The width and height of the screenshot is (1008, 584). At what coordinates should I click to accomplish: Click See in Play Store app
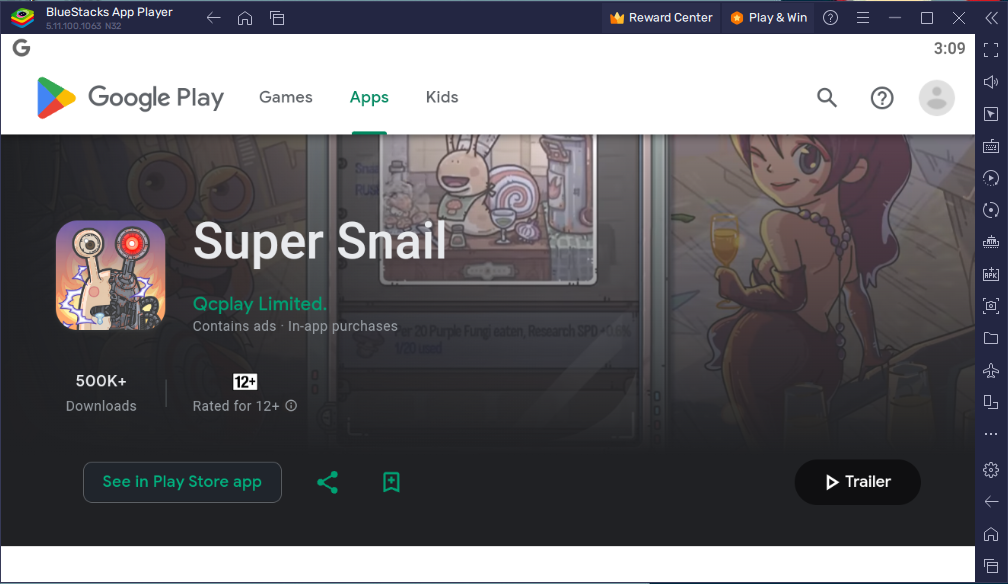[182, 482]
